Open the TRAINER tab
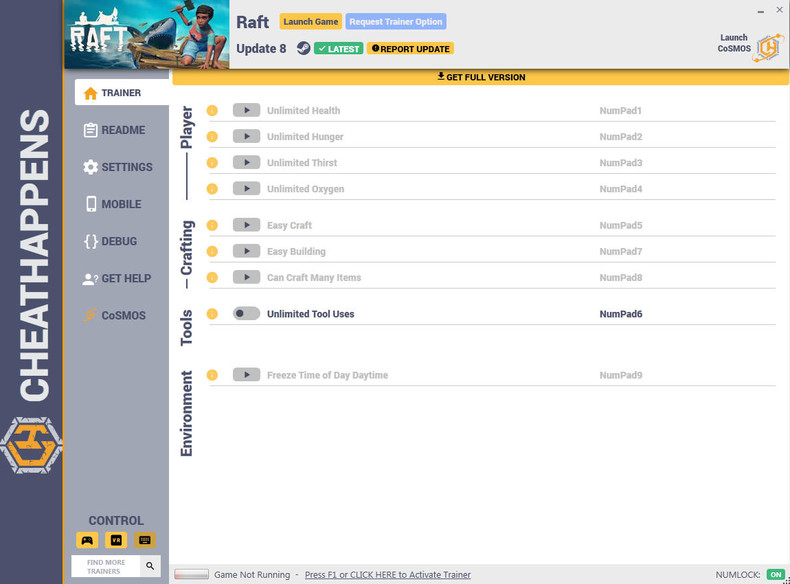 click(x=121, y=93)
